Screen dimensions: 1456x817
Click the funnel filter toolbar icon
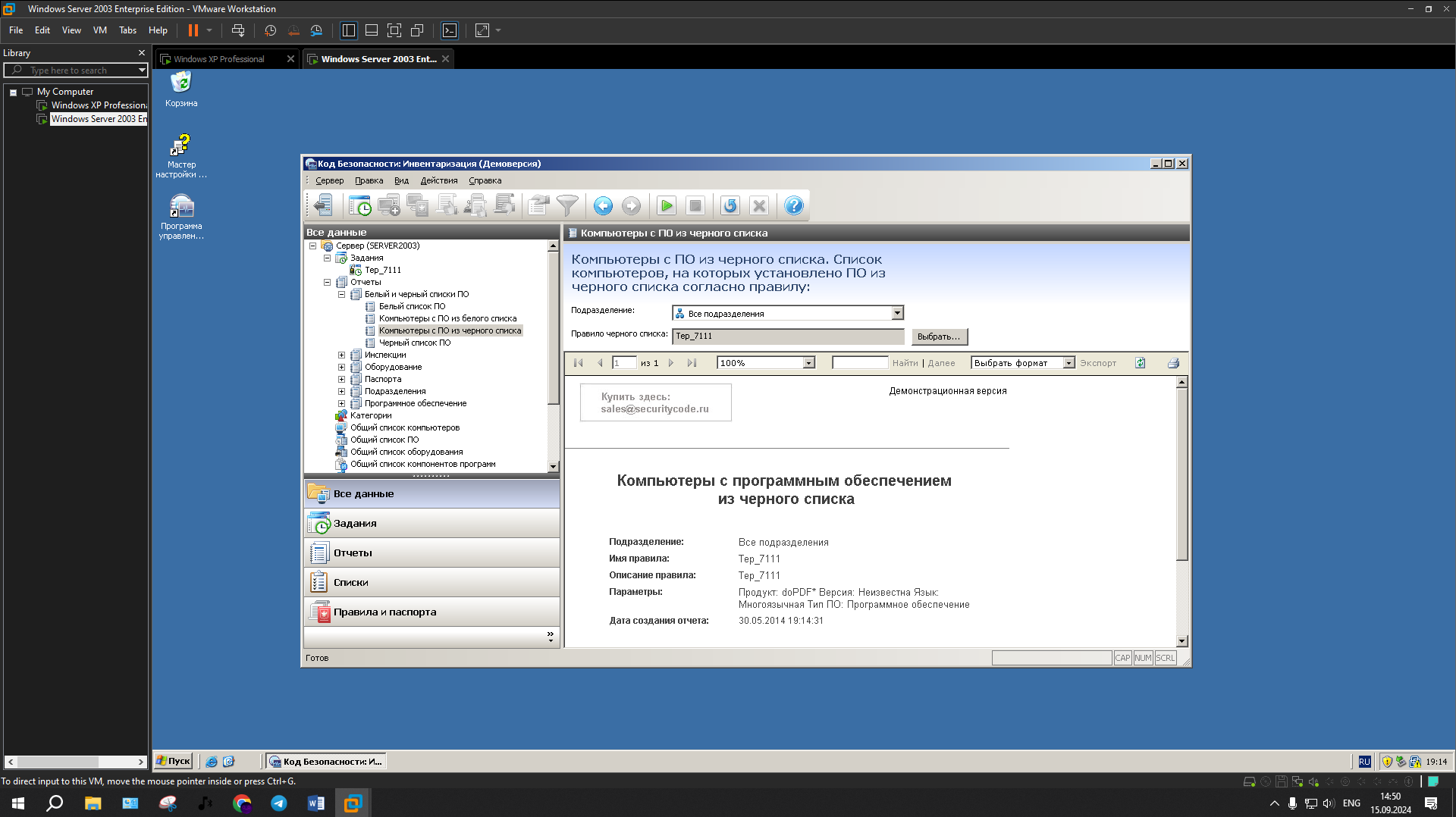click(x=567, y=205)
